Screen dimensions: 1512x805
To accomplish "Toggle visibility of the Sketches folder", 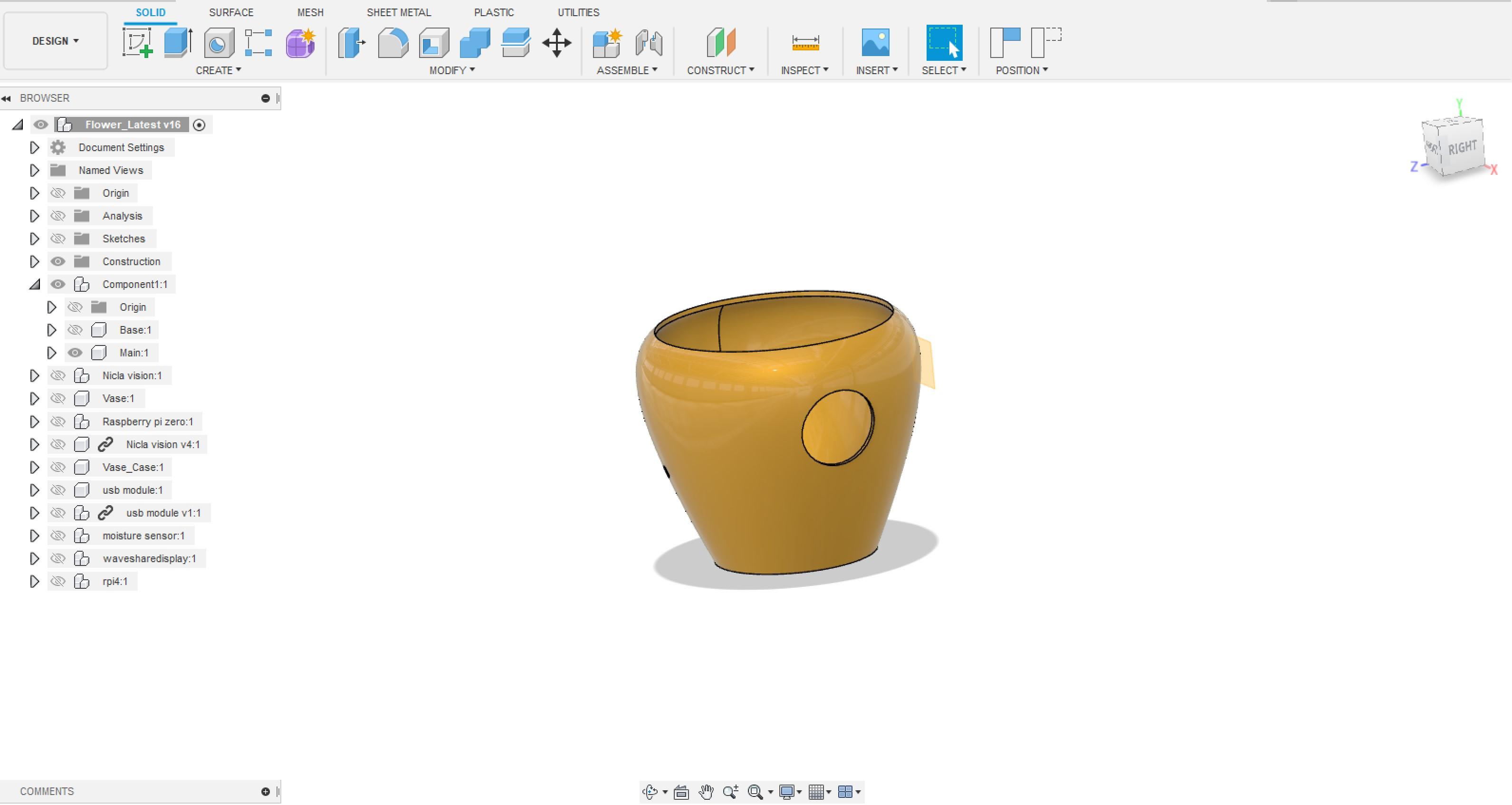I will (57, 239).
